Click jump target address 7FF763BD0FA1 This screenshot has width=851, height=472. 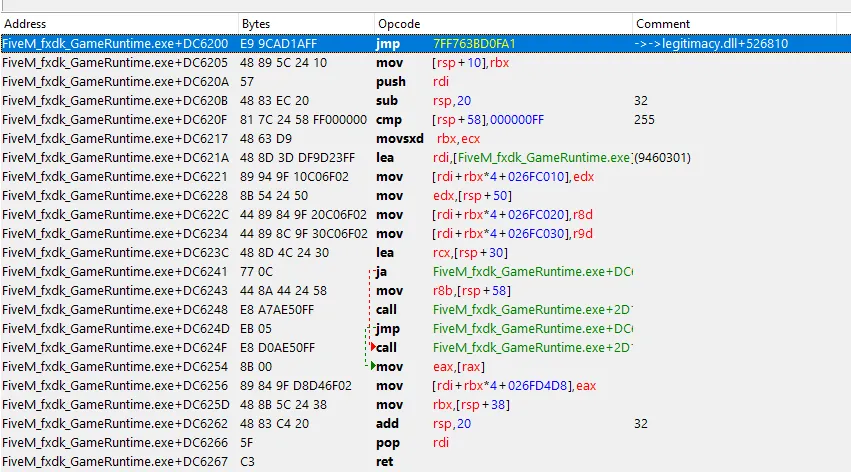point(474,43)
